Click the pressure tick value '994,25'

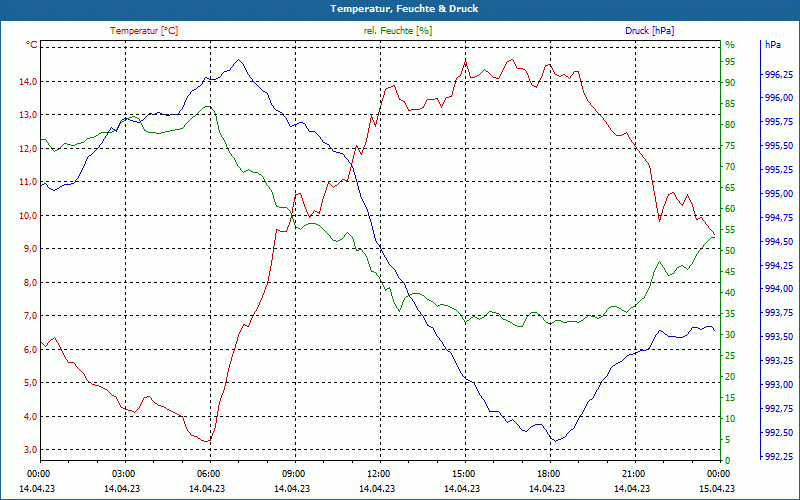coord(779,265)
